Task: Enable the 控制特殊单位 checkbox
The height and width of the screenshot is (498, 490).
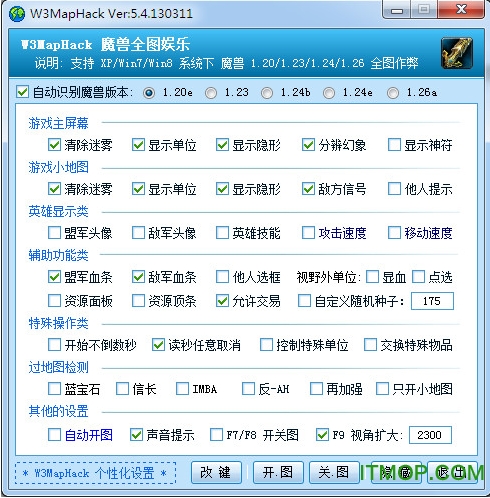Action: coord(266,345)
